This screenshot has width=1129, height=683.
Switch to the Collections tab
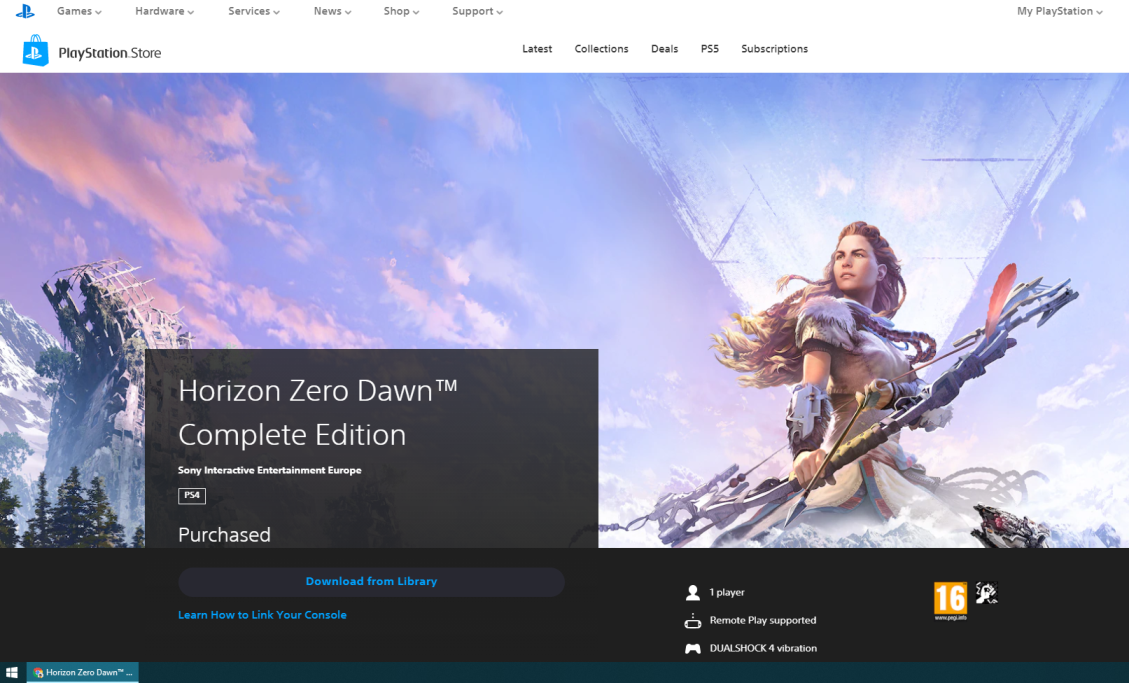(601, 49)
